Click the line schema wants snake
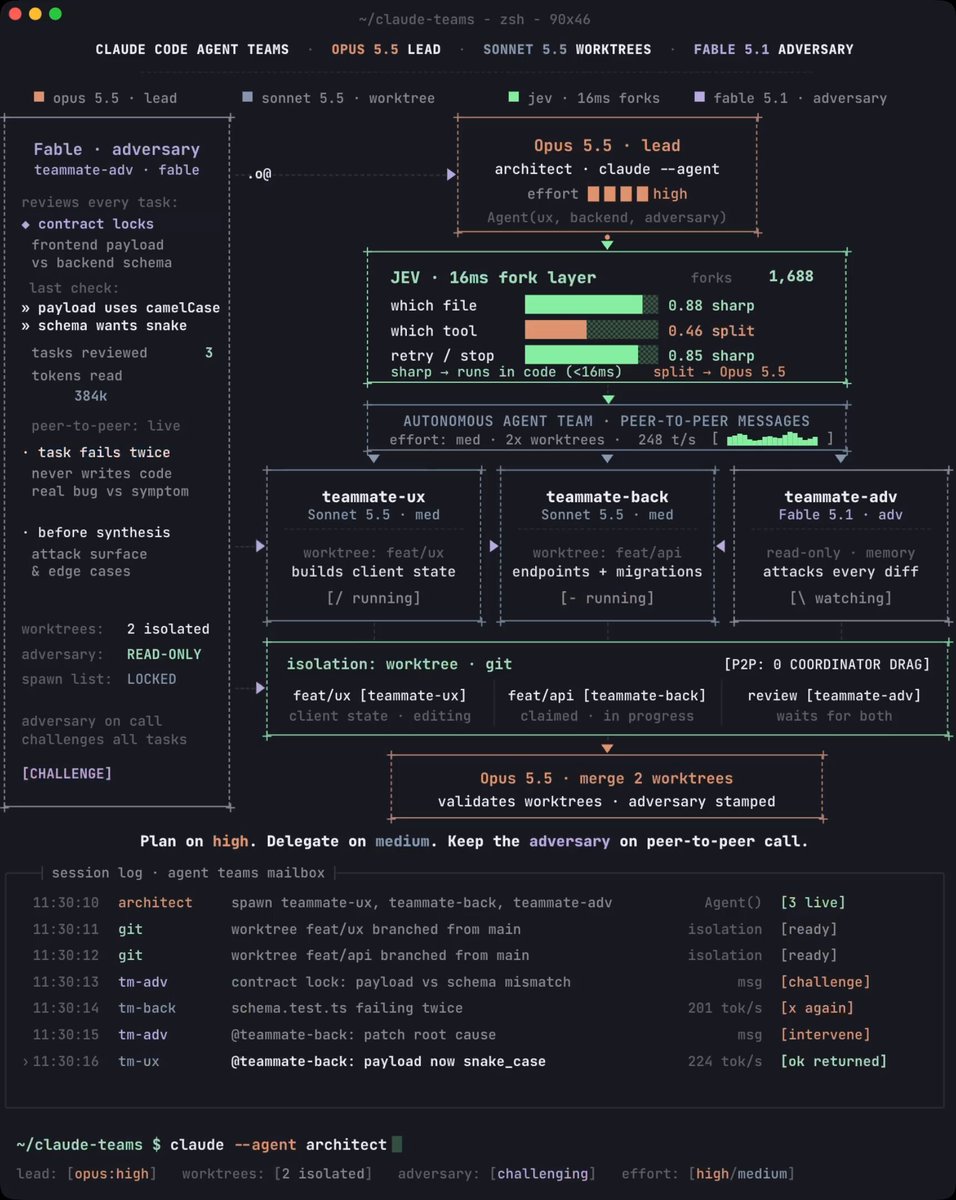 104,325
